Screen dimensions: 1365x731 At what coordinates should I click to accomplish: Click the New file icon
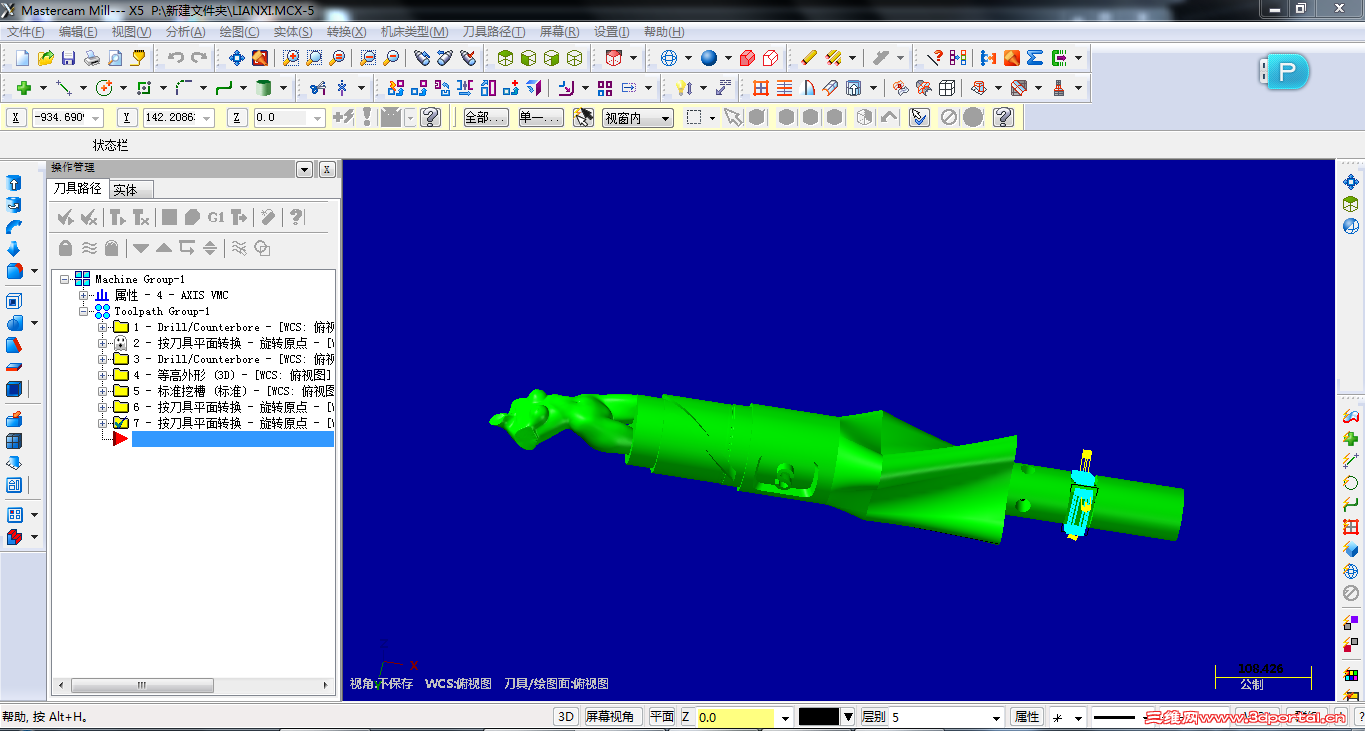coord(22,58)
